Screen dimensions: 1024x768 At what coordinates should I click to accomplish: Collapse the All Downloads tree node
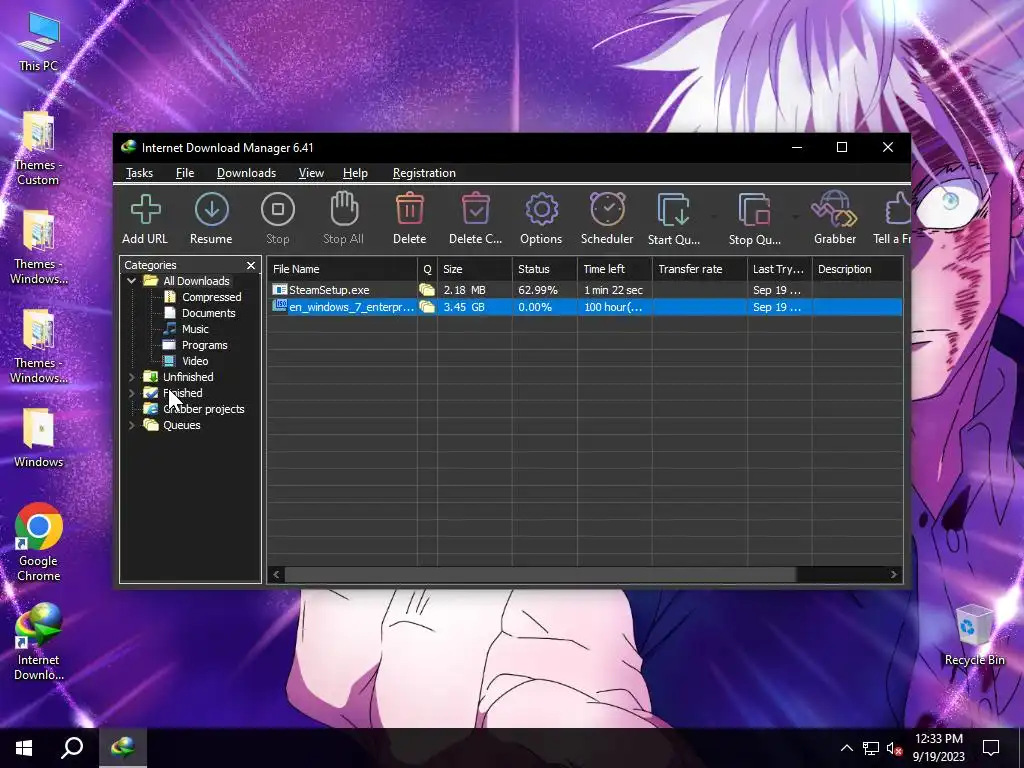[131, 281]
